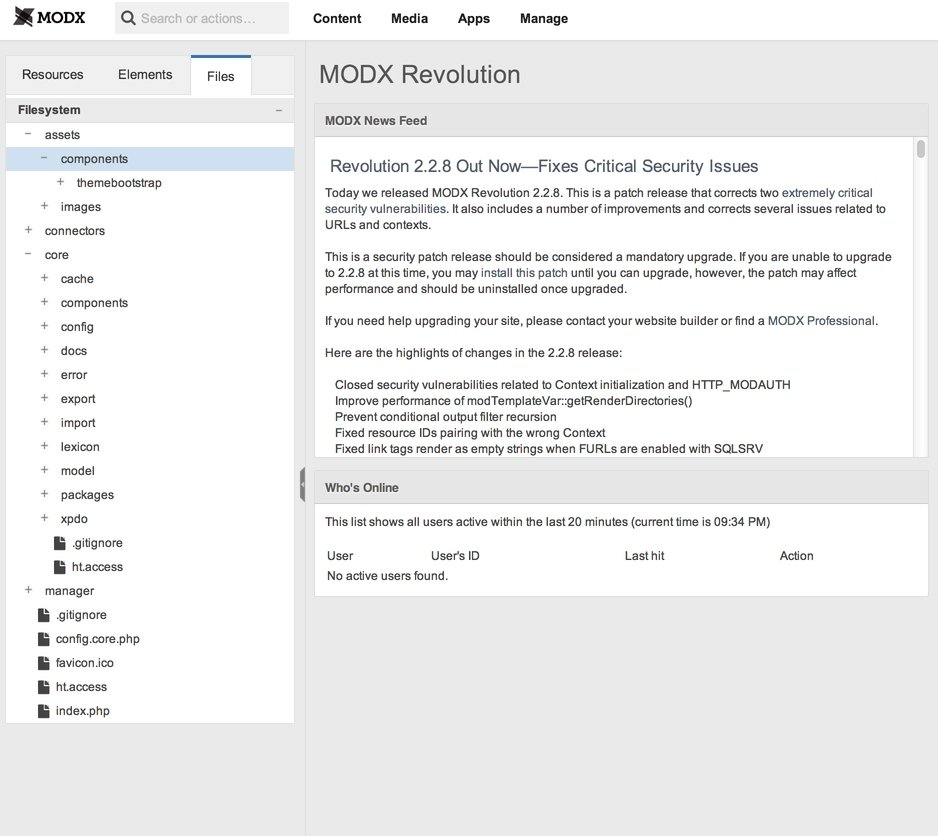This screenshot has width=938, height=836.
Task: Click the MODX logo
Action: coord(50,17)
